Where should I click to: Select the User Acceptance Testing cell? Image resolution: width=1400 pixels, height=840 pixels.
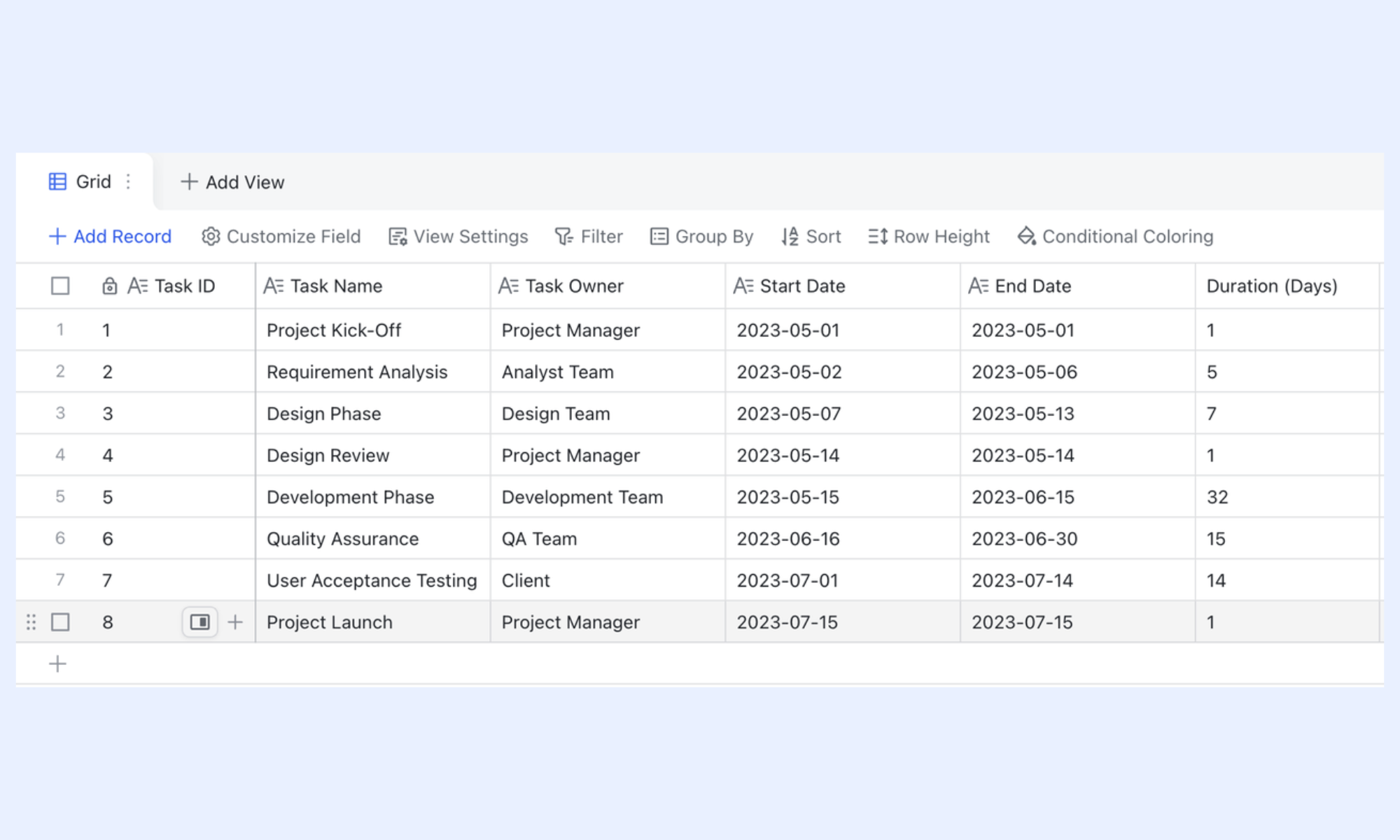(x=373, y=580)
